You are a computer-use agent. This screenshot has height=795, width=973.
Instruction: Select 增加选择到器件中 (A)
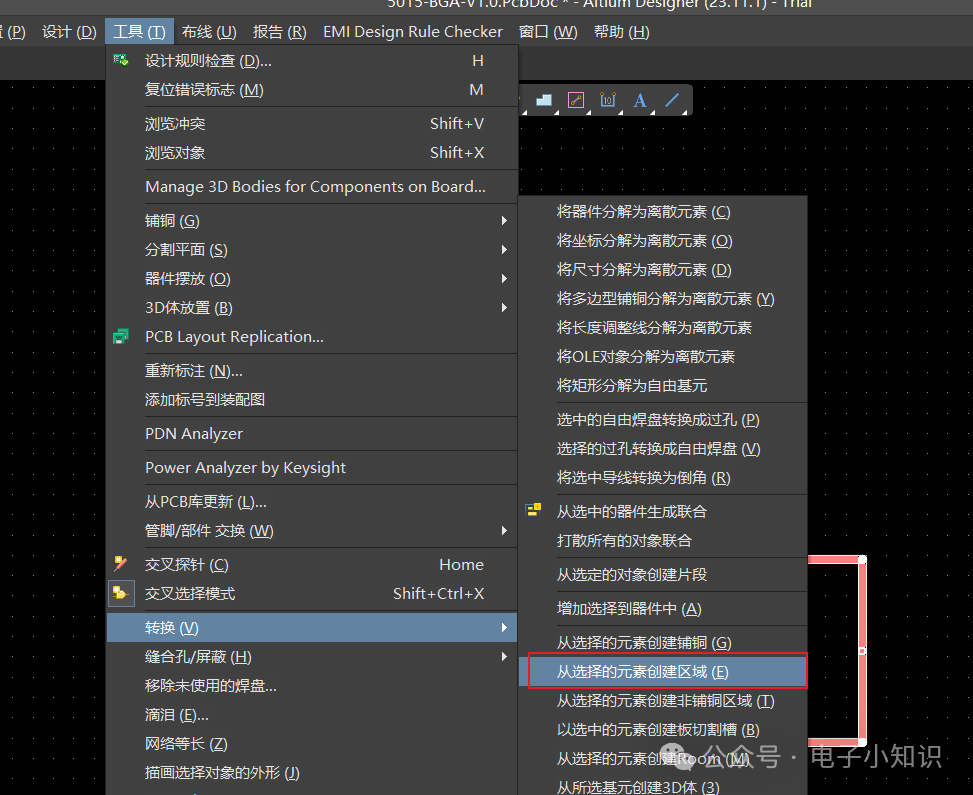pyautogui.click(x=663, y=609)
